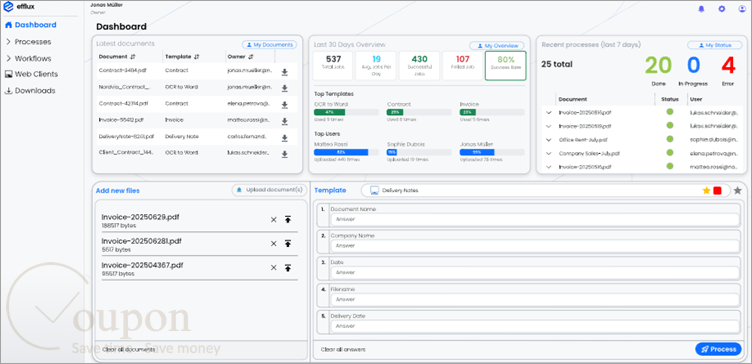This screenshot has height=364, width=752.
Task: Open the Delivery Notes template dropdown
Action: pyautogui.click(x=546, y=190)
